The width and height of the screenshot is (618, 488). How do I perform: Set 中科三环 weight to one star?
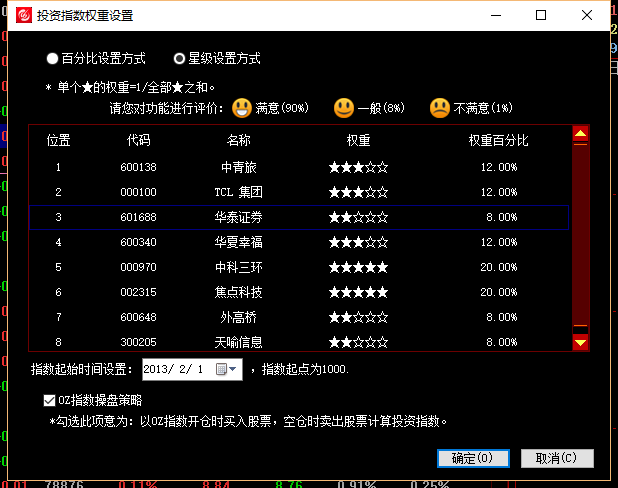[x=335, y=267]
